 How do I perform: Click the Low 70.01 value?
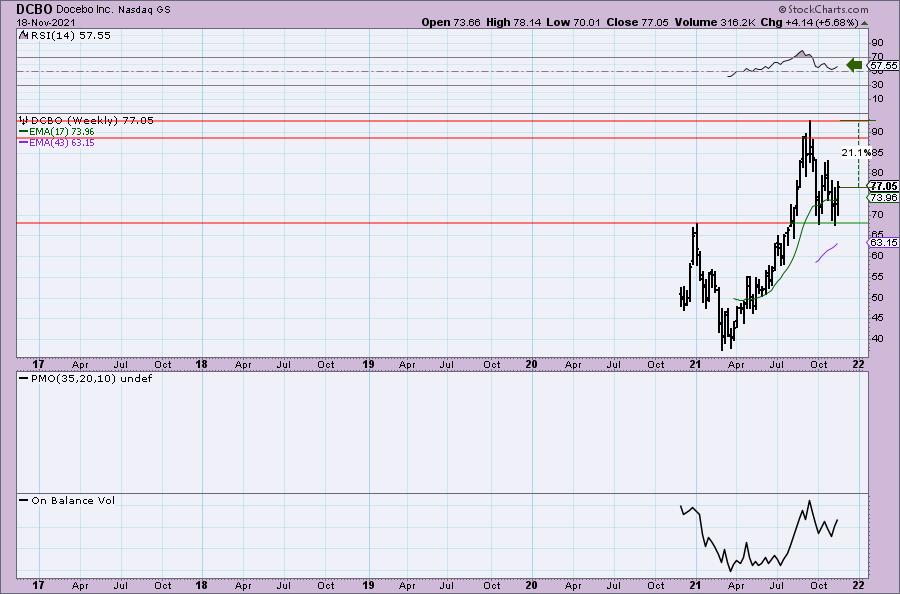point(573,22)
